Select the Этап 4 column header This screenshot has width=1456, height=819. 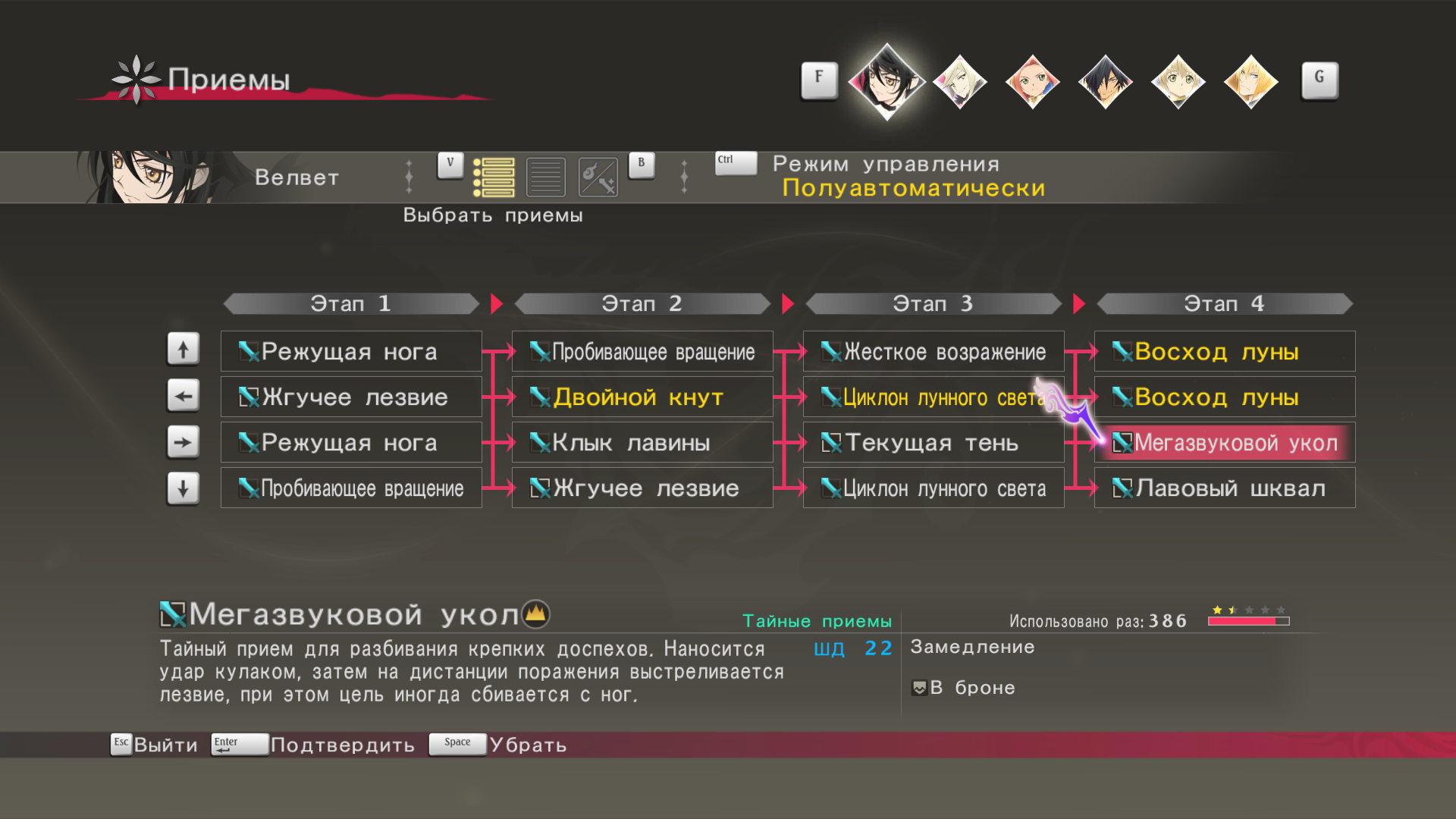click(1225, 304)
